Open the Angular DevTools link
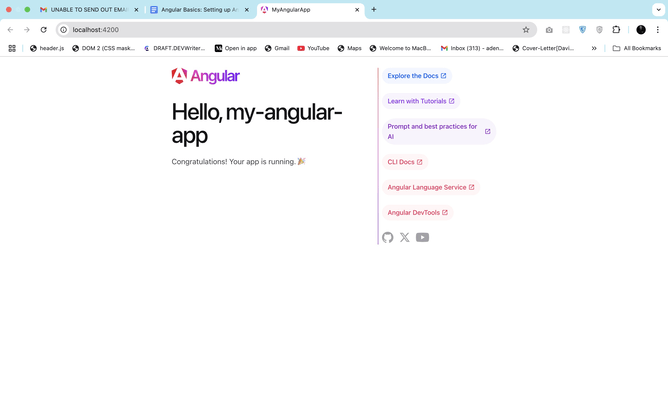 (418, 212)
